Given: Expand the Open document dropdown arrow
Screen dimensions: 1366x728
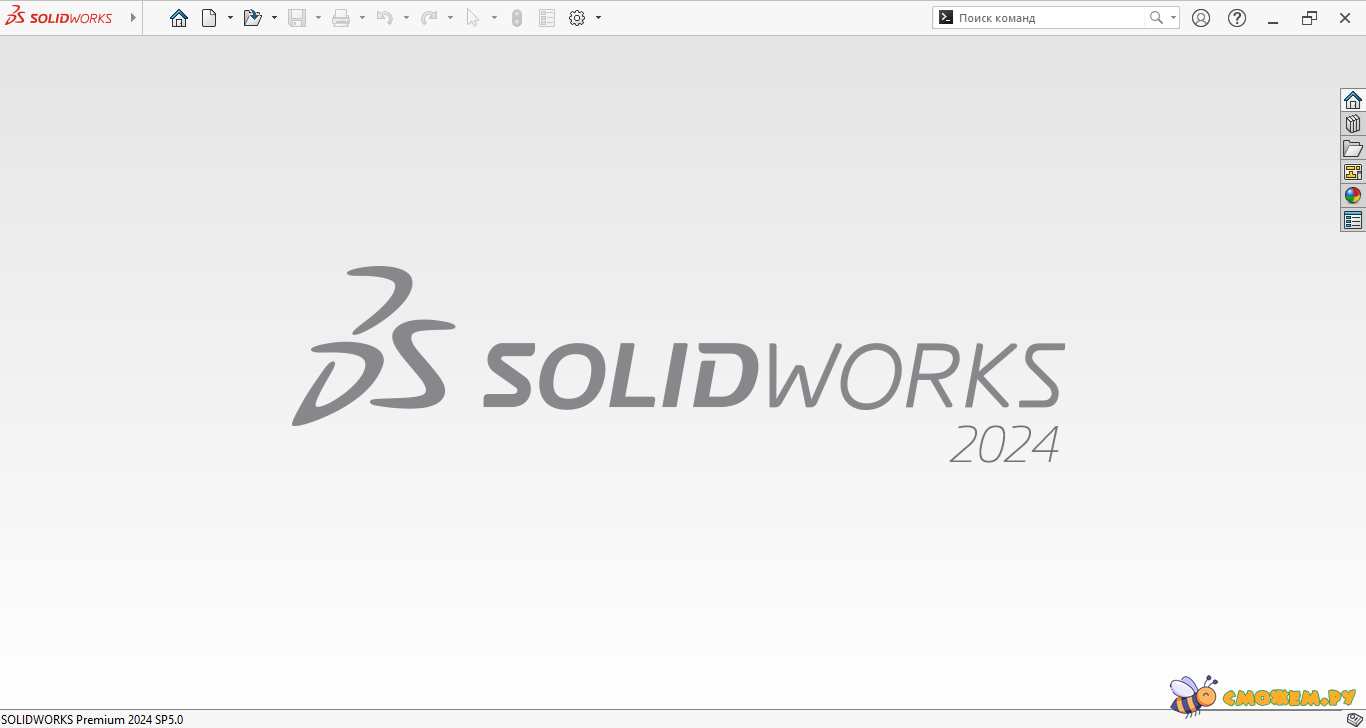Looking at the screenshot, I should tap(274, 18).
